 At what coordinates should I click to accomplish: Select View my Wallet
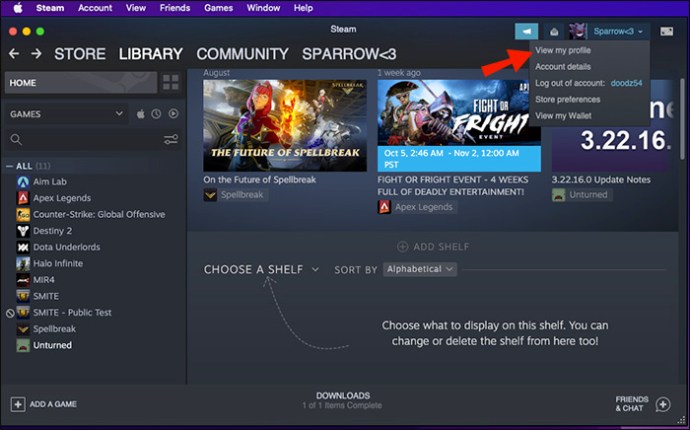click(563, 116)
